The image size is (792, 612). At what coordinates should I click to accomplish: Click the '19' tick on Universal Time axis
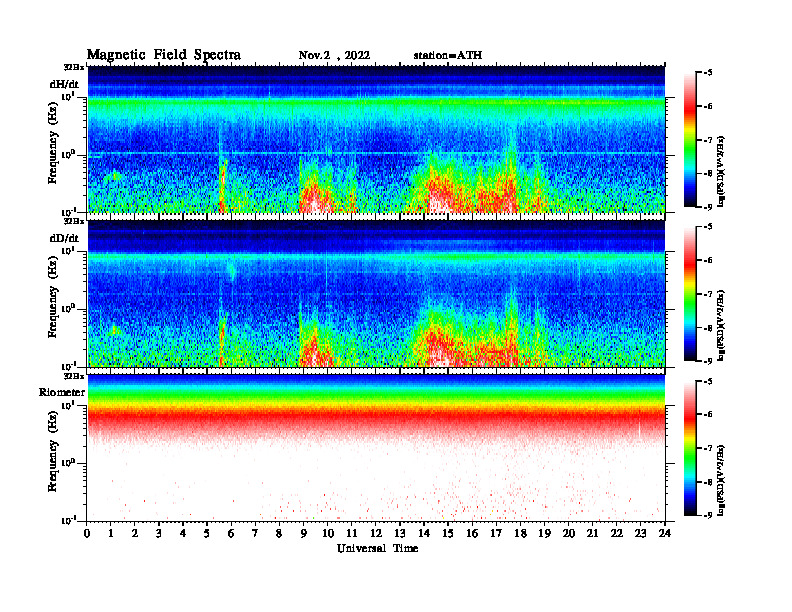pos(544,534)
